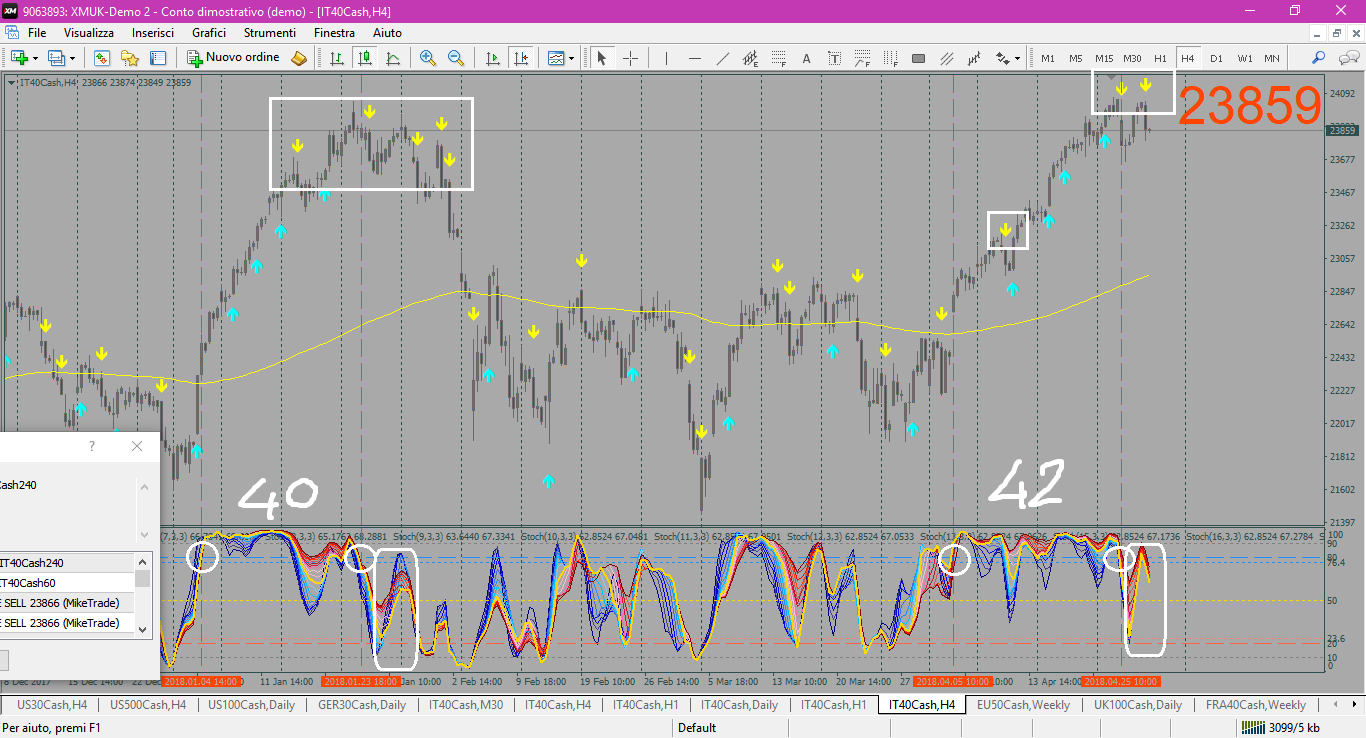
Task: Draw a horizontal line tool
Action: 695,58
